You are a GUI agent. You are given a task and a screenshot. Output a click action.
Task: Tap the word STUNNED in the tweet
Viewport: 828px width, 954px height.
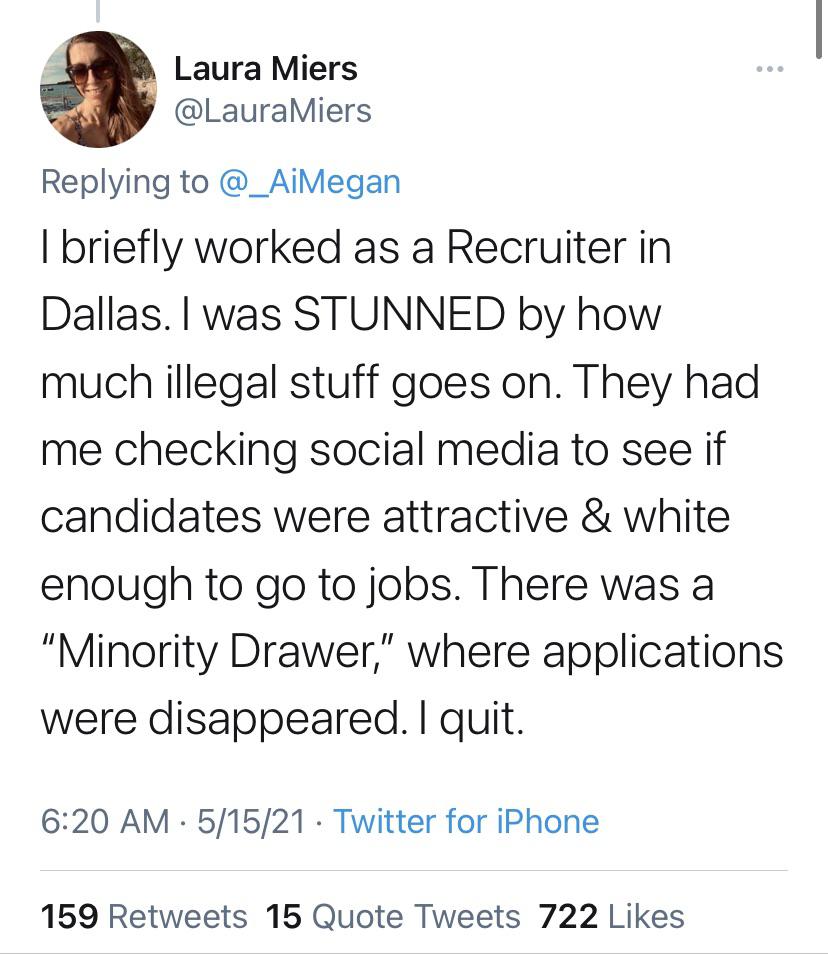coord(399,315)
